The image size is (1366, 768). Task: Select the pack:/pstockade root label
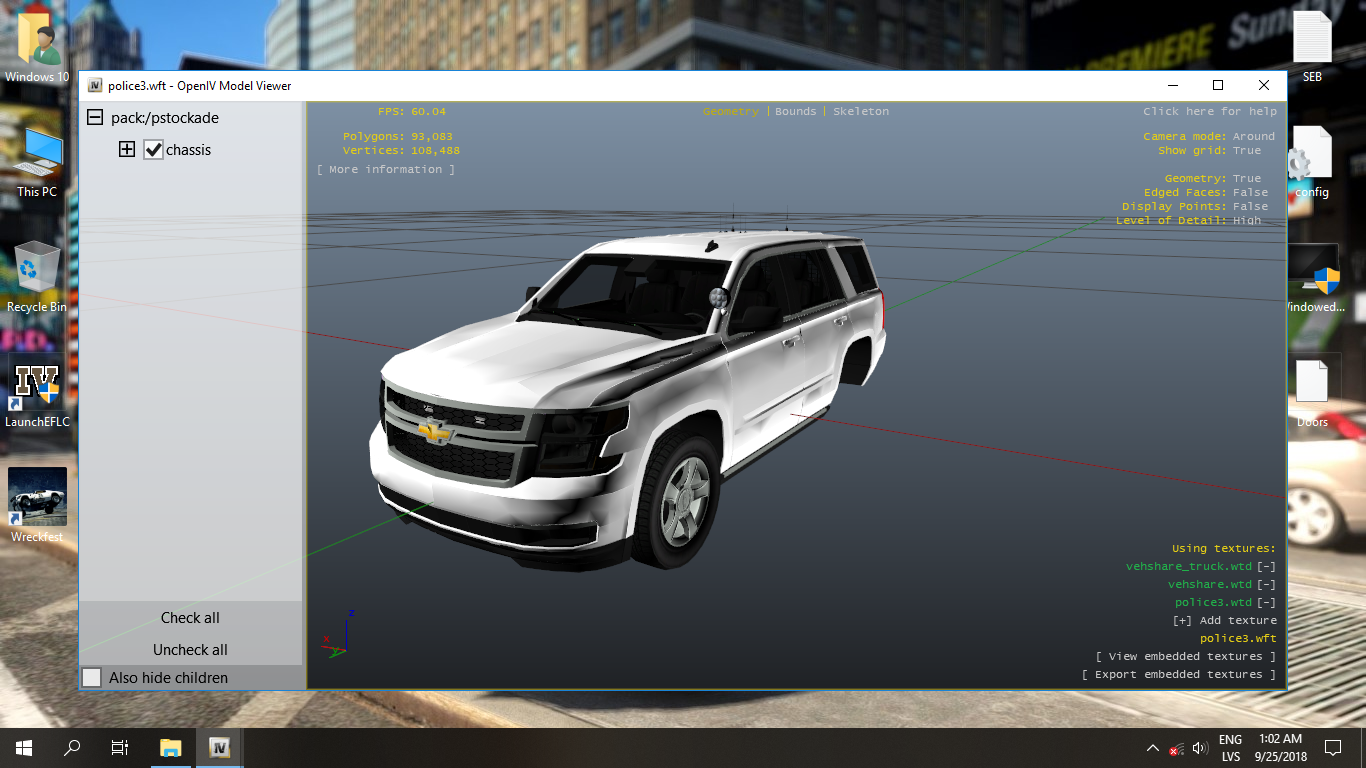coord(165,118)
